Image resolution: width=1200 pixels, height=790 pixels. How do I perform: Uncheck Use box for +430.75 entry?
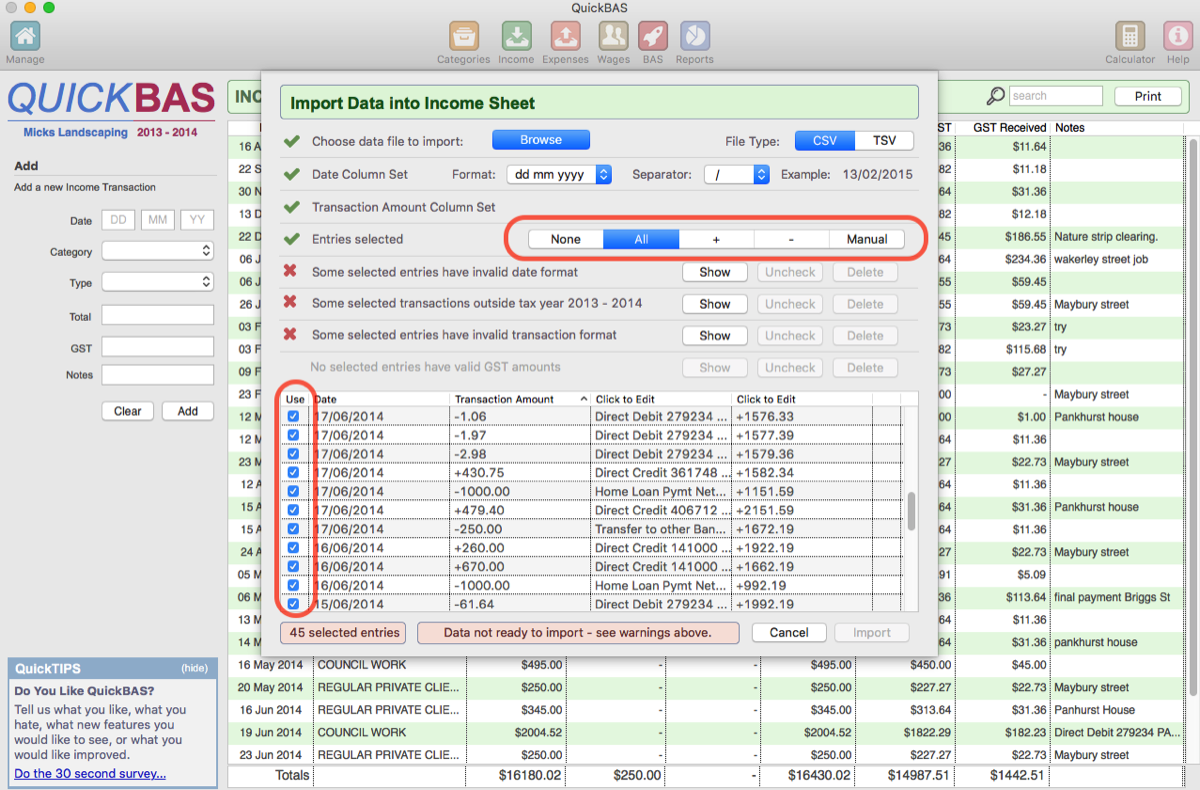(294, 473)
